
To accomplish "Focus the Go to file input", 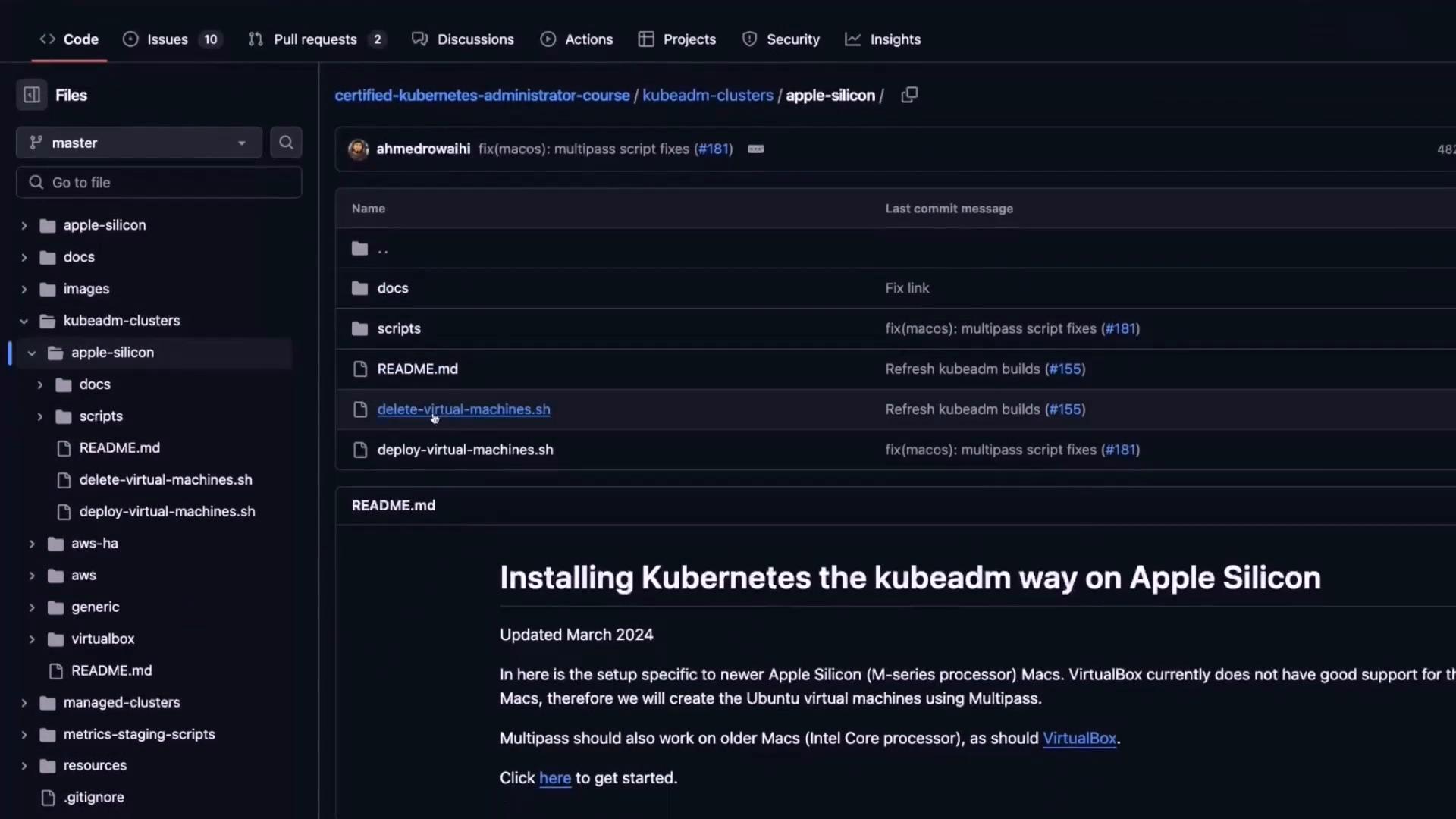I will (159, 183).
